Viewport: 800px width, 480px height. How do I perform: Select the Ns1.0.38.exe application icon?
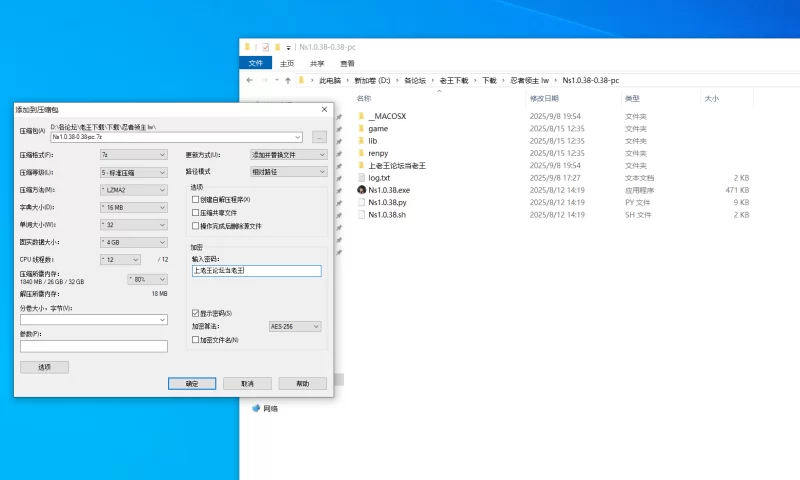pos(361,190)
